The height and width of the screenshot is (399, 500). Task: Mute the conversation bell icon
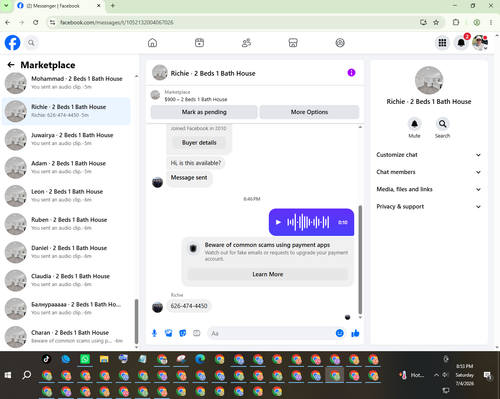point(414,124)
